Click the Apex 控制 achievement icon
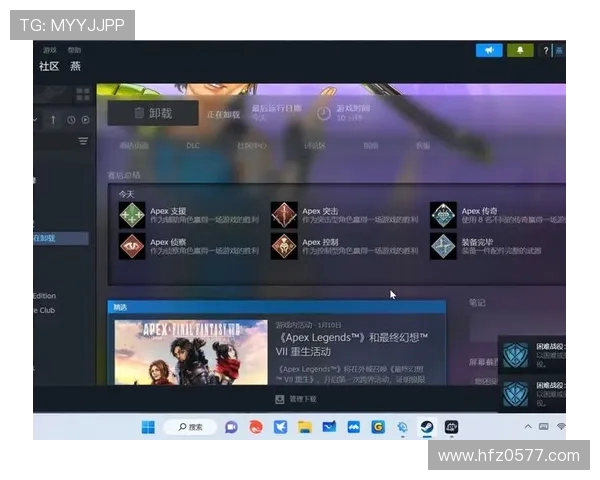 pyautogui.click(x=284, y=246)
